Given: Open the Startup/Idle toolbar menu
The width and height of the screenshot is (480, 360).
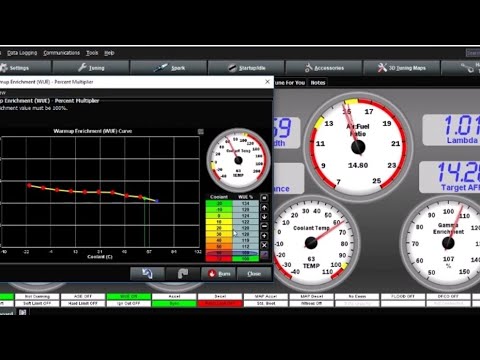Looking at the screenshot, I should (x=247, y=68).
